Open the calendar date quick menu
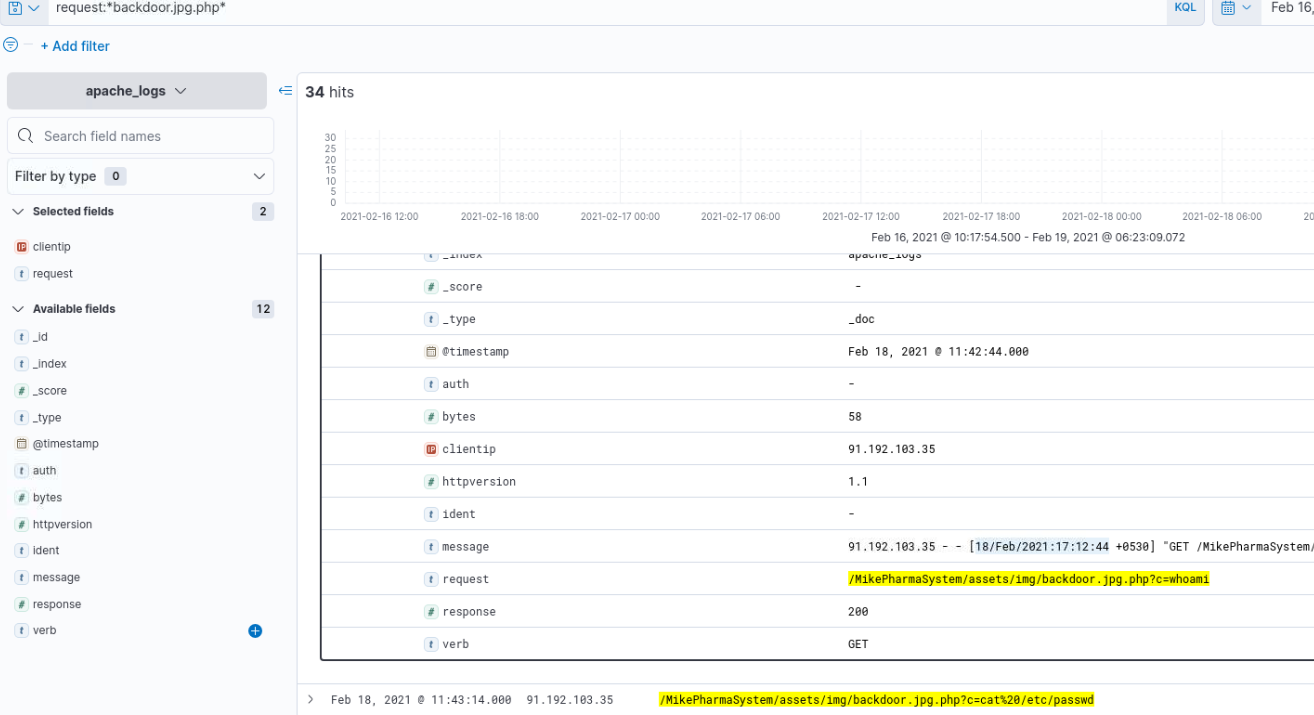 pos(1236,8)
